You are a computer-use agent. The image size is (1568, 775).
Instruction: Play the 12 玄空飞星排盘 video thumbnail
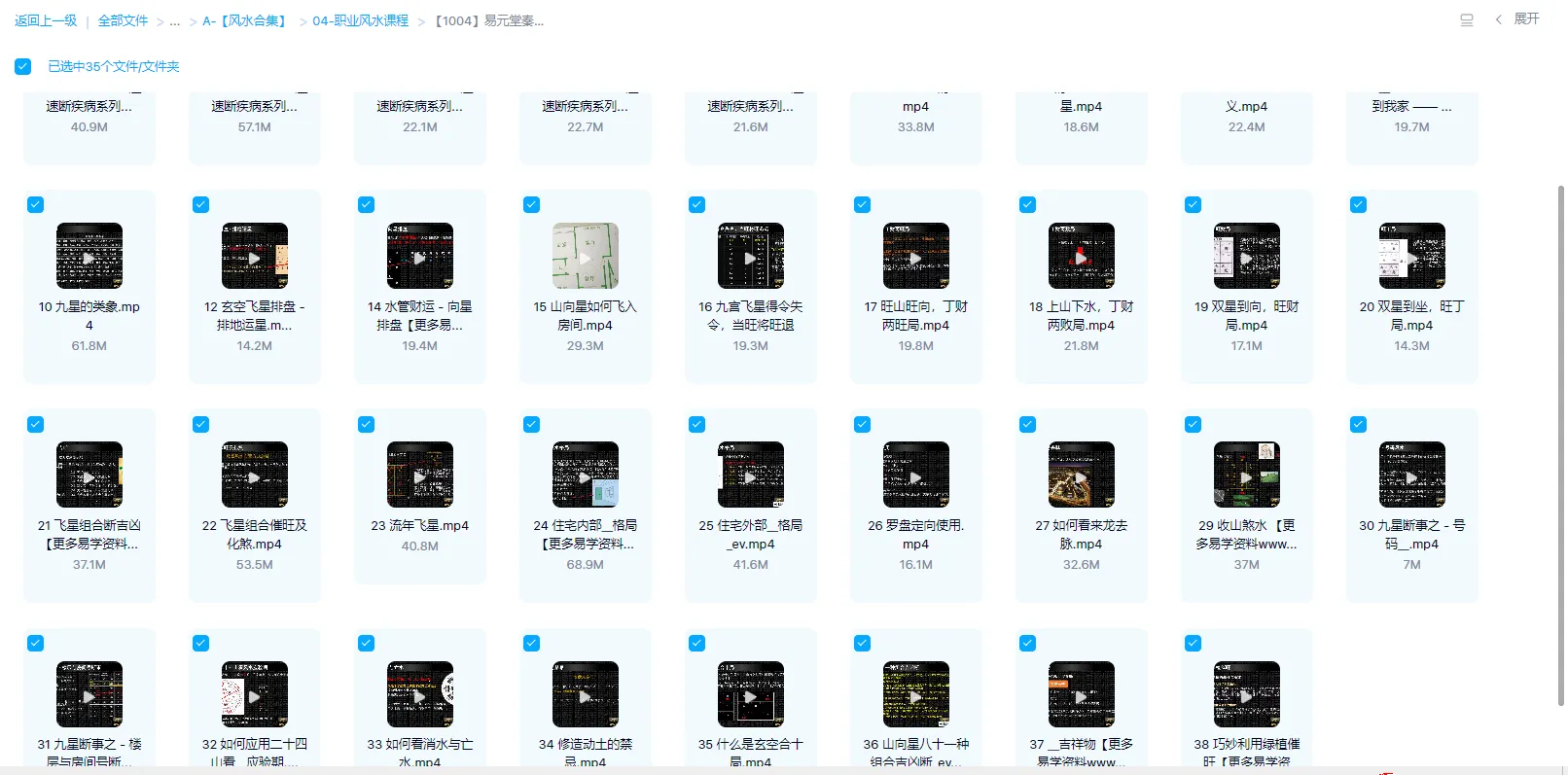click(x=254, y=257)
